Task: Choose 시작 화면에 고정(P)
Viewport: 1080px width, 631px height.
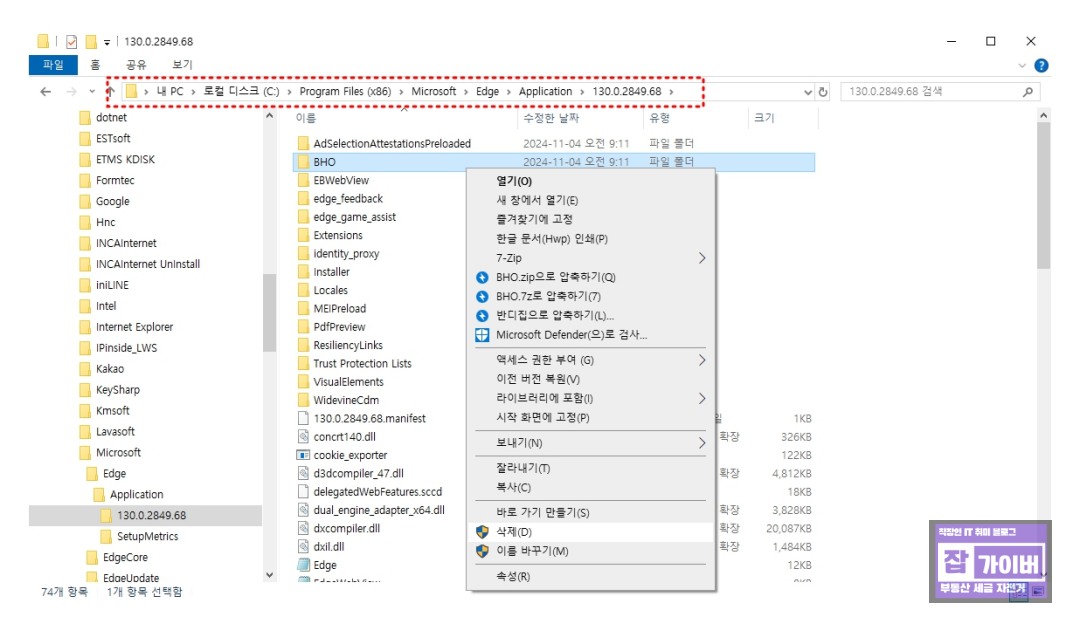Action: pyautogui.click(x=591, y=418)
